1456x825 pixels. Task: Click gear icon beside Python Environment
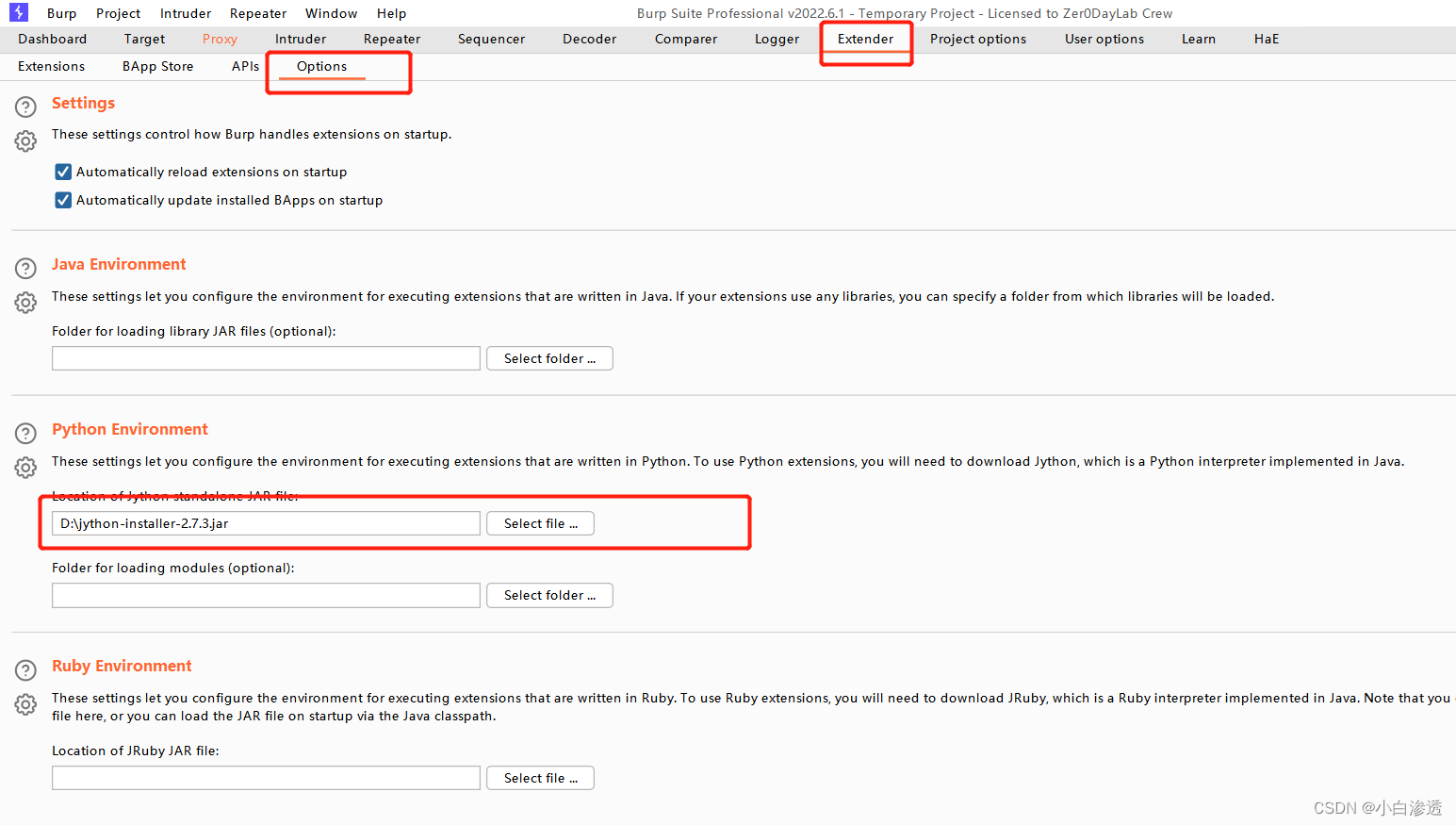point(25,468)
